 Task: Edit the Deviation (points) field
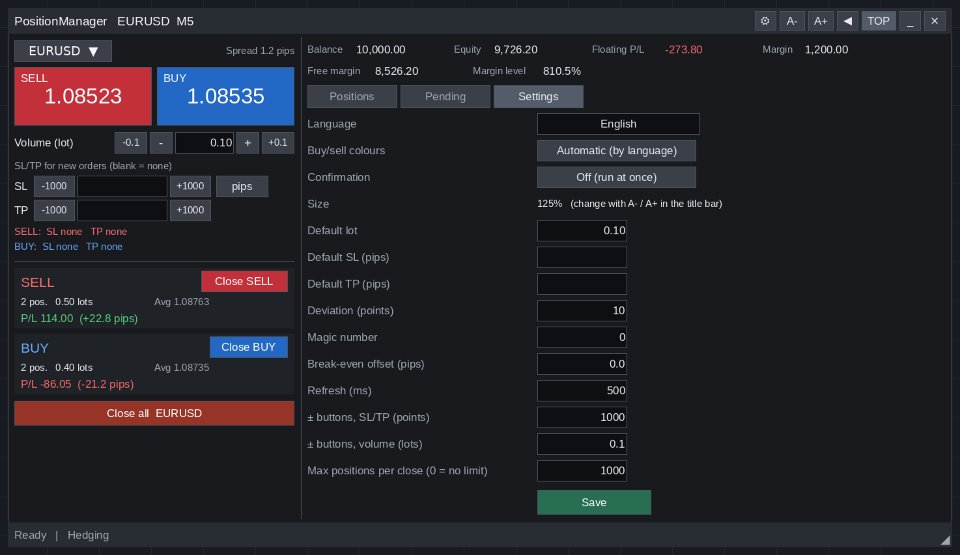point(582,311)
